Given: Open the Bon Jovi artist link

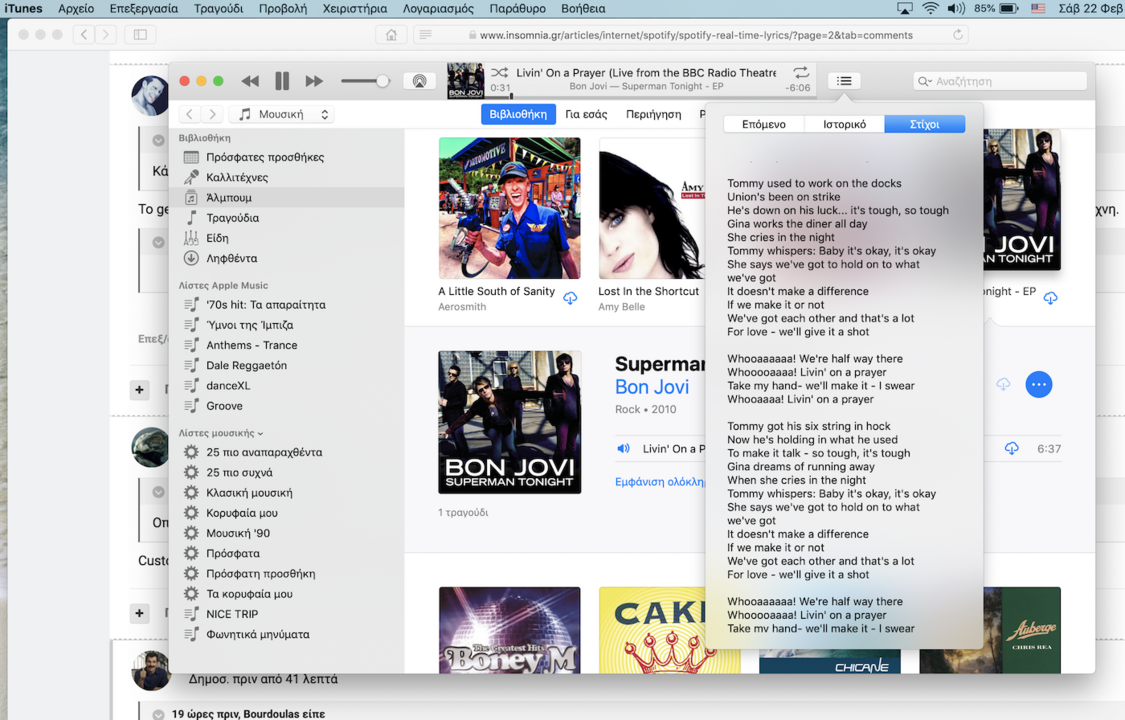Looking at the screenshot, I should [x=651, y=387].
